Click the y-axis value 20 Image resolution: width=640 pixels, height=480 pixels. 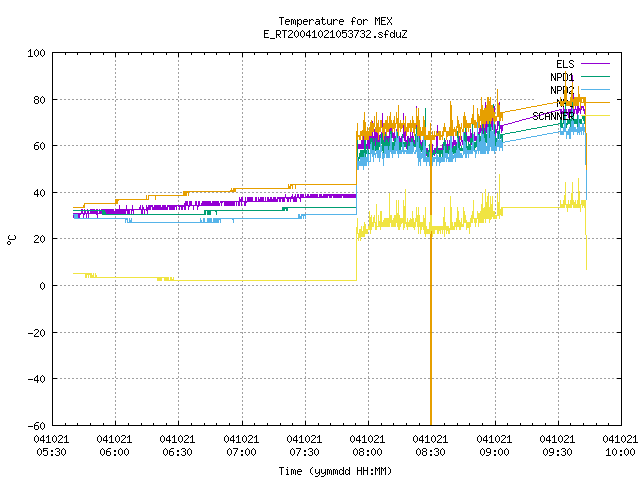[39, 239]
